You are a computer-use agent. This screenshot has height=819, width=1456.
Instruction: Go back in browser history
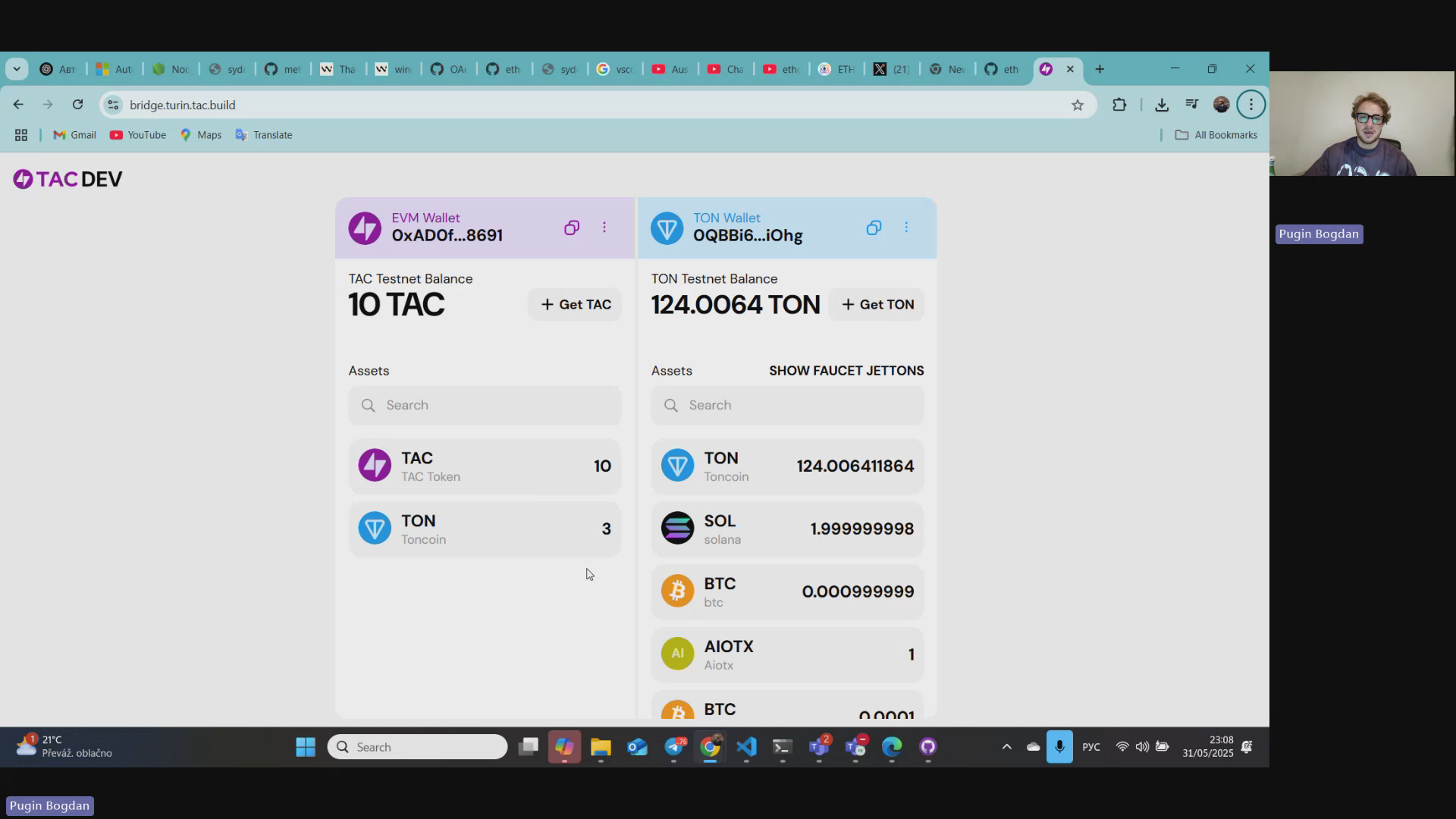tap(18, 105)
